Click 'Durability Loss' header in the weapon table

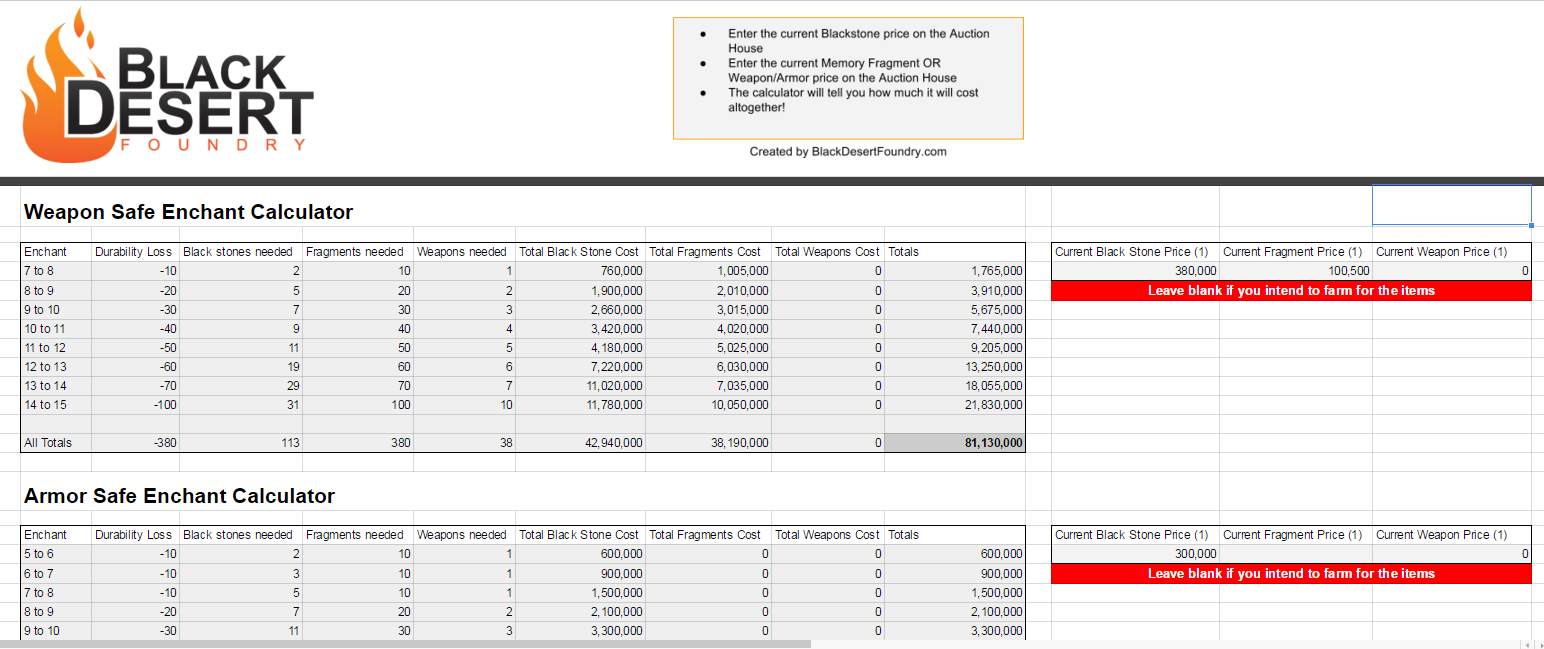point(134,252)
